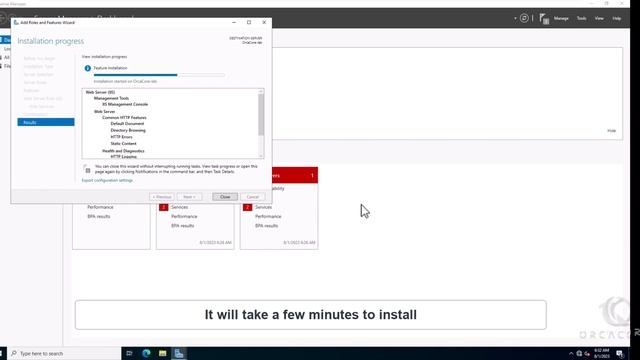Open the View menu in Server Manager

pos(599,18)
